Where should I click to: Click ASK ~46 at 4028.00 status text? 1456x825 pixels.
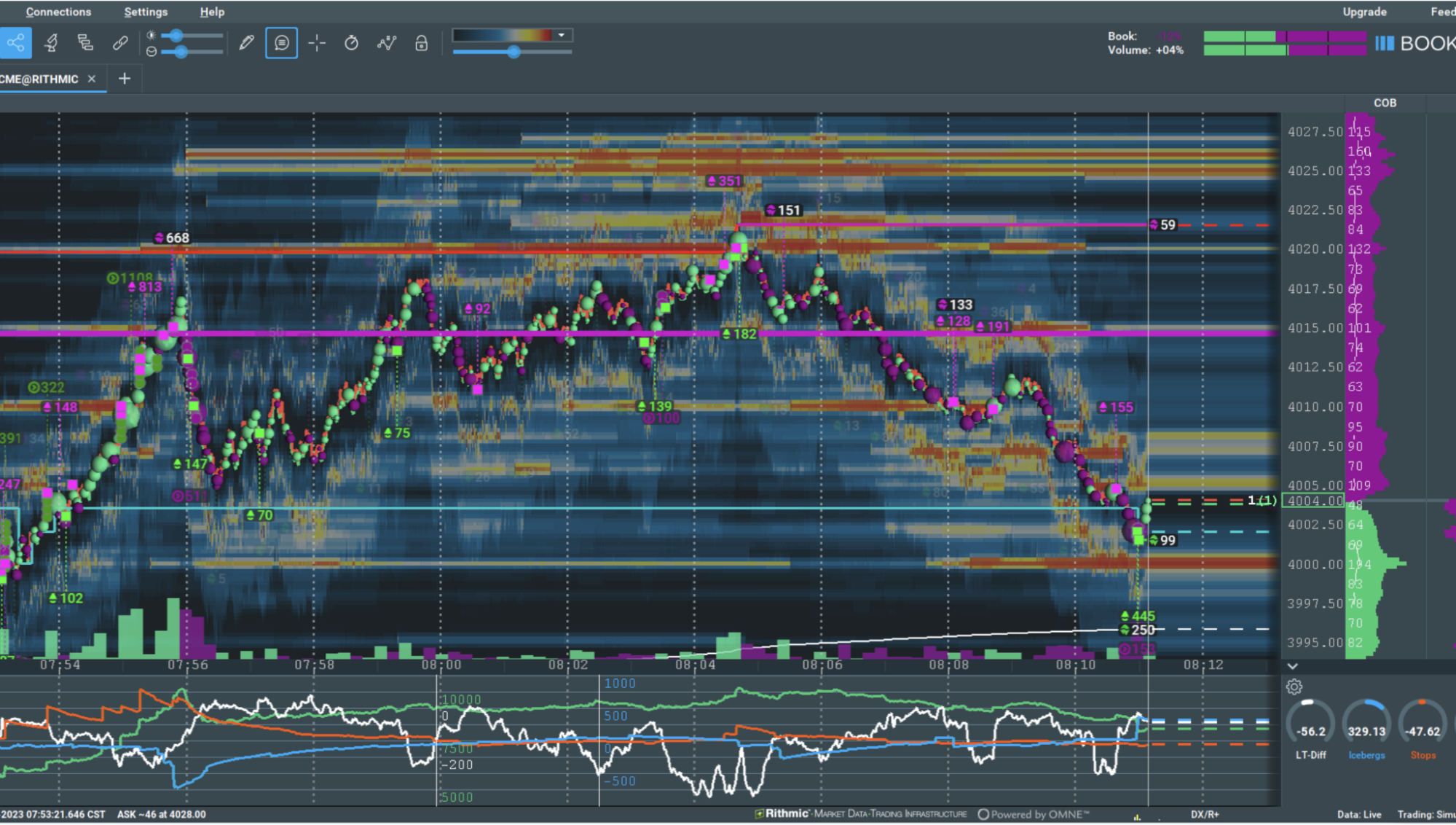click(x=162, y=814)
